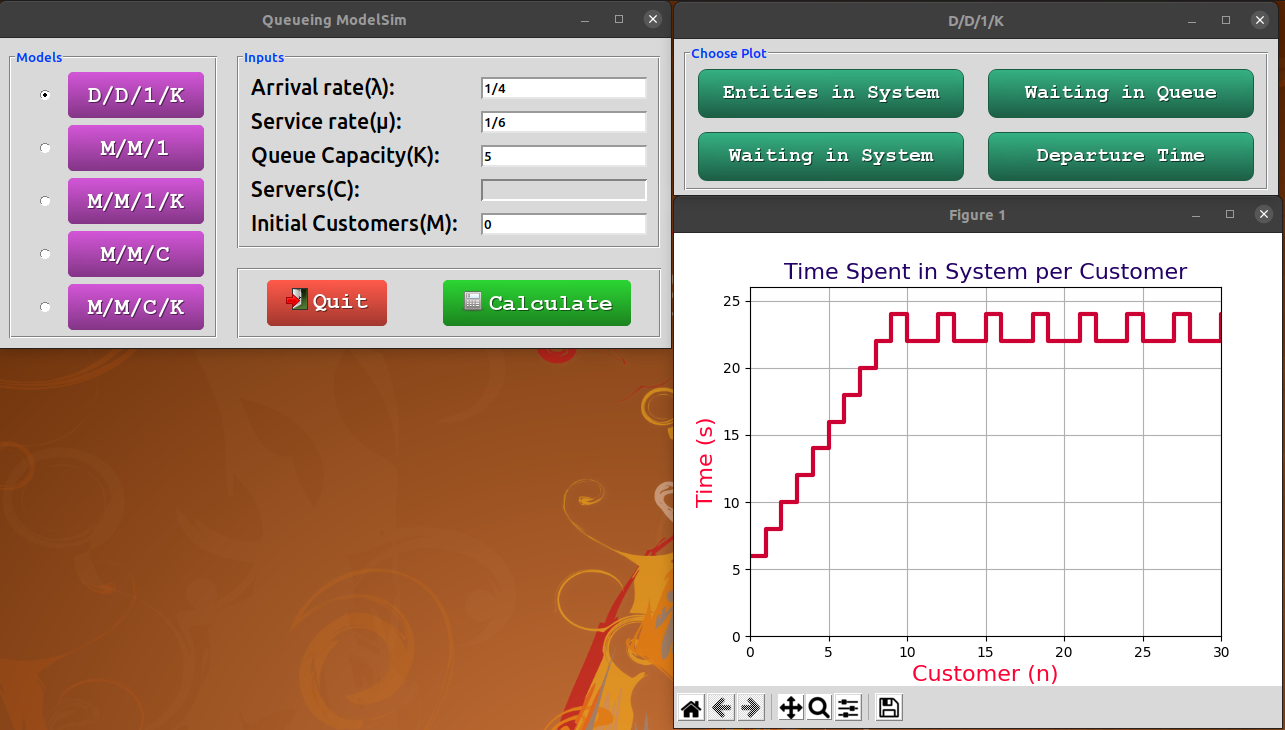The image size is (1285, 730).
Task: Select the Zoom to rectangle tool
Action: pos(818,708)
